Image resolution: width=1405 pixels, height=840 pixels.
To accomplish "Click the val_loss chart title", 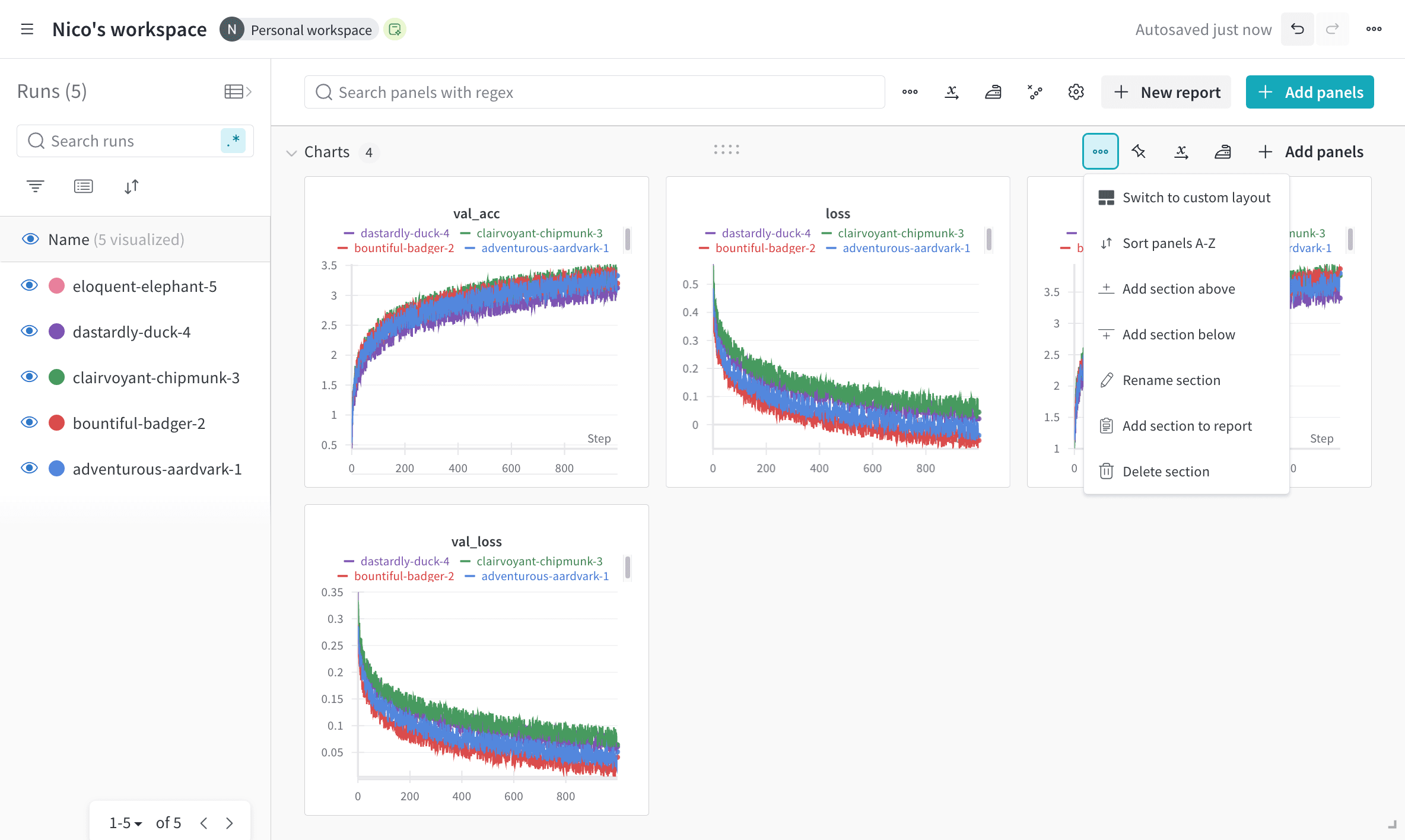I will pos(476,542).
